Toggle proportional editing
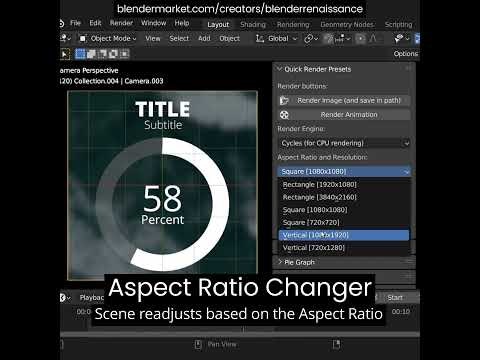The height and width of the screenshot is (360, 480). point(360,39)
